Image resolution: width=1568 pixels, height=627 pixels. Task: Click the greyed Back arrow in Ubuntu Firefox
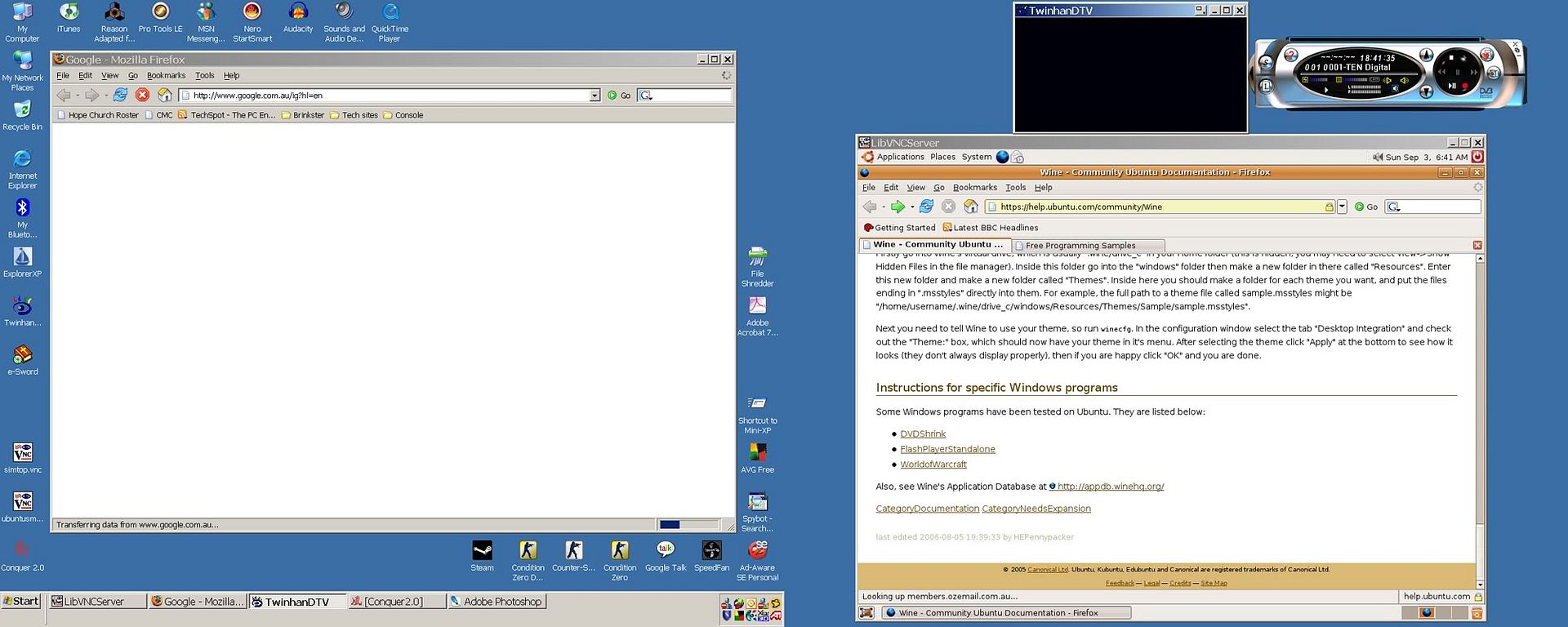[x=870, y=207]
